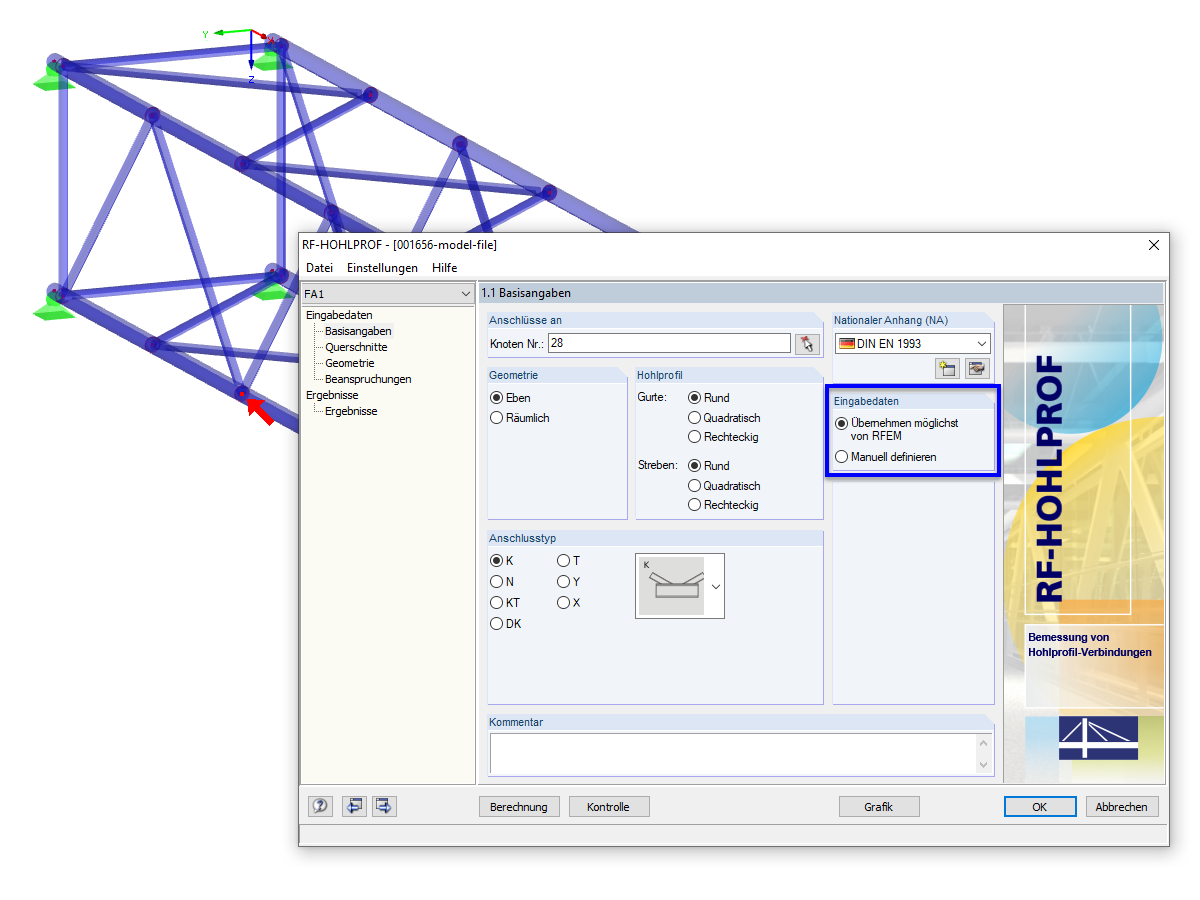This screenshot has width=1200, height=900.
Task: Choose Rund for Gurte
Action: [694, 398]
